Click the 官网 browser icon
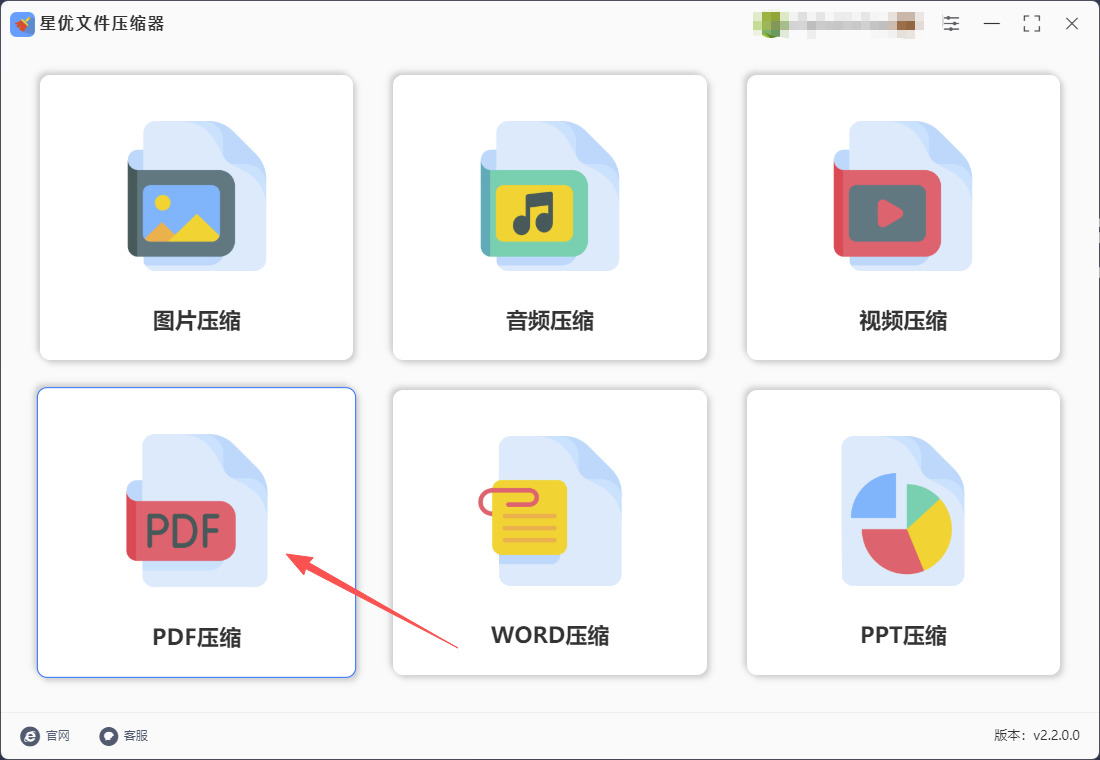 (x=30, y=735)
